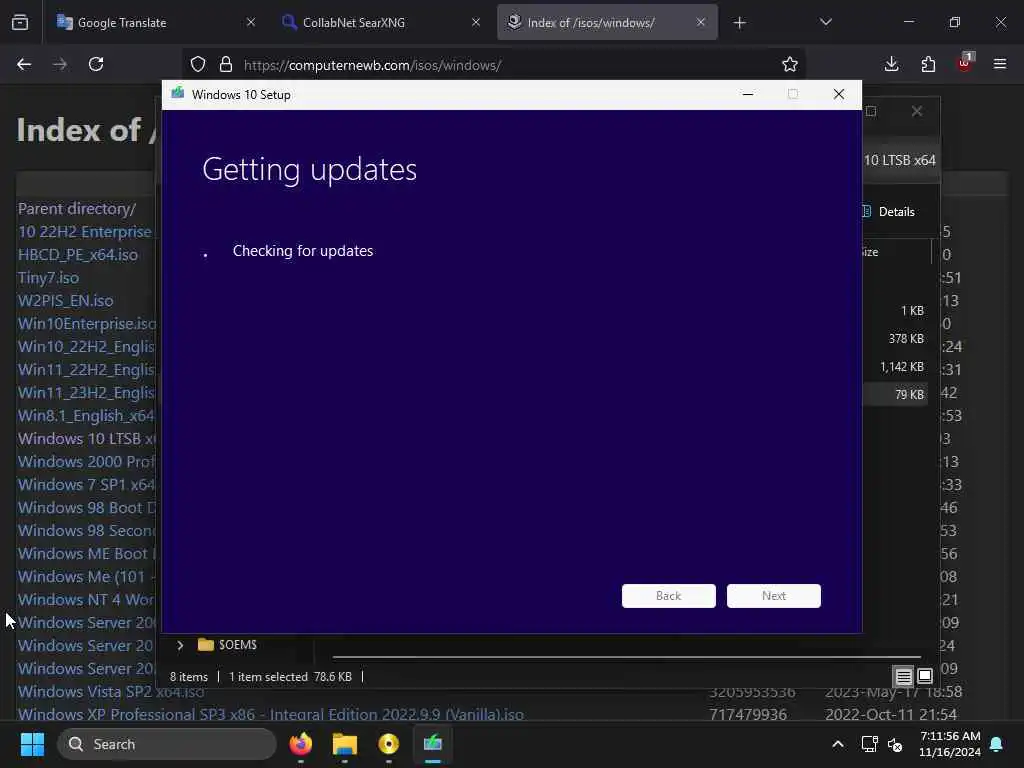Screen dimensions: 1024x768
Task: Close the Google Translate tab
Action: tap(251, 23)
